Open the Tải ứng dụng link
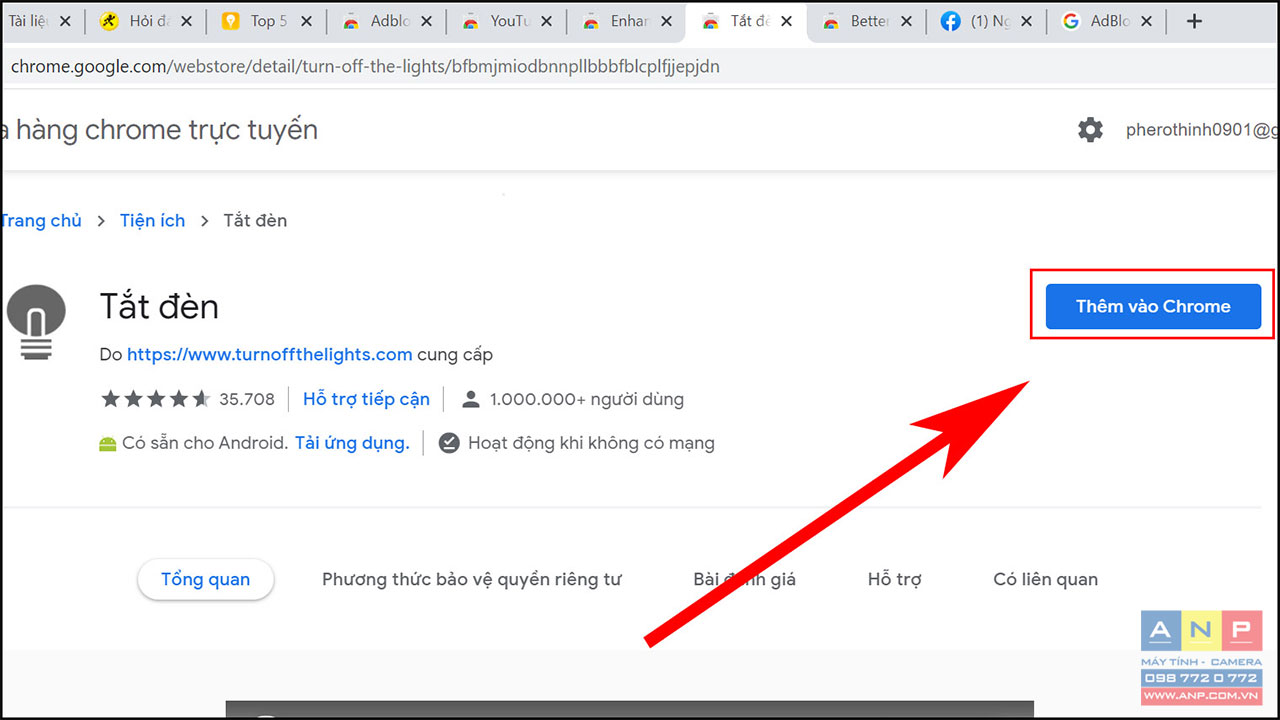The height and width of the screenshot is (720, 1280). 352,443
